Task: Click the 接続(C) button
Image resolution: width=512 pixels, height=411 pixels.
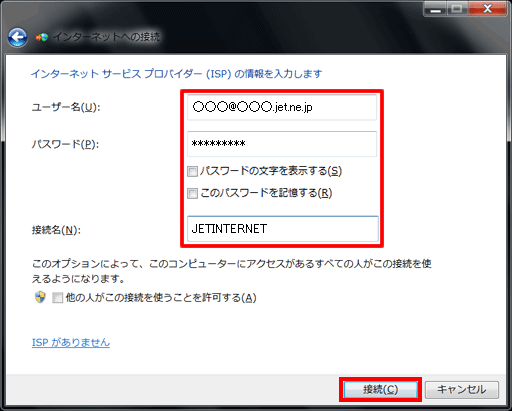Action: [x=380, y=389]
